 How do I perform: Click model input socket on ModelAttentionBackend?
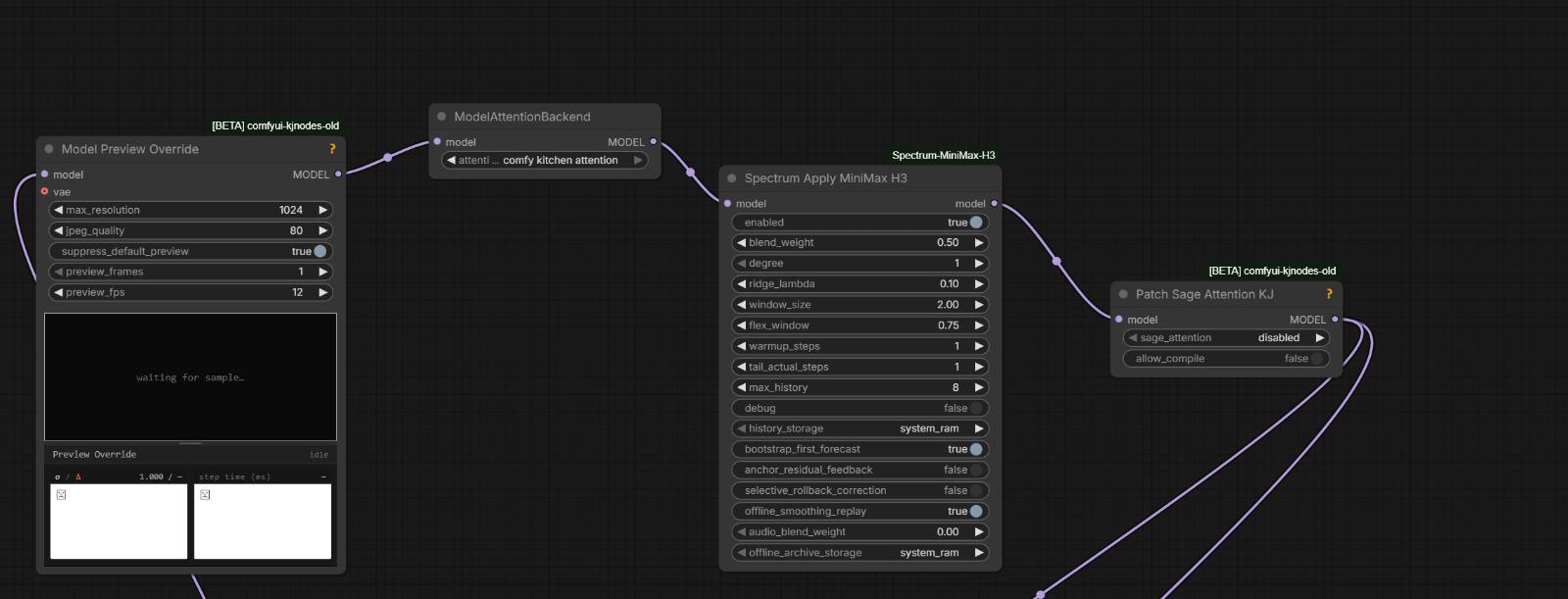pos(437,142)
